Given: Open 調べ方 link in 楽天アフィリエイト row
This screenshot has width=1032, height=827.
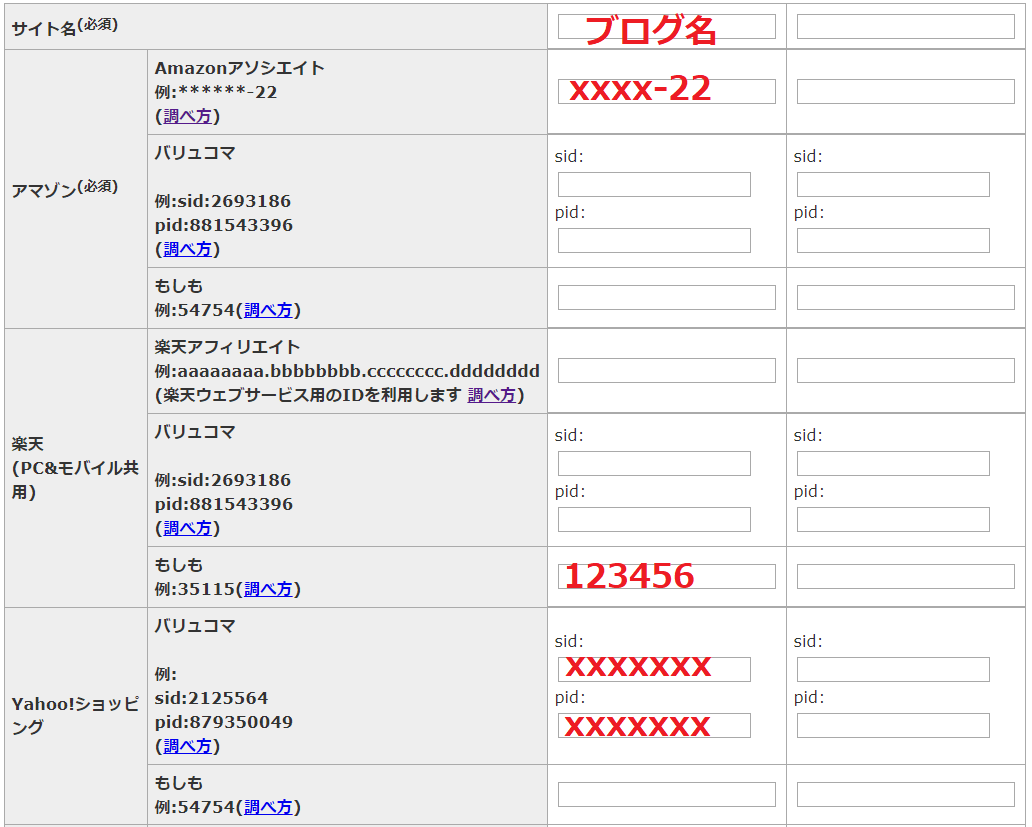Looking at the screenshot, I should click(492, 395).
